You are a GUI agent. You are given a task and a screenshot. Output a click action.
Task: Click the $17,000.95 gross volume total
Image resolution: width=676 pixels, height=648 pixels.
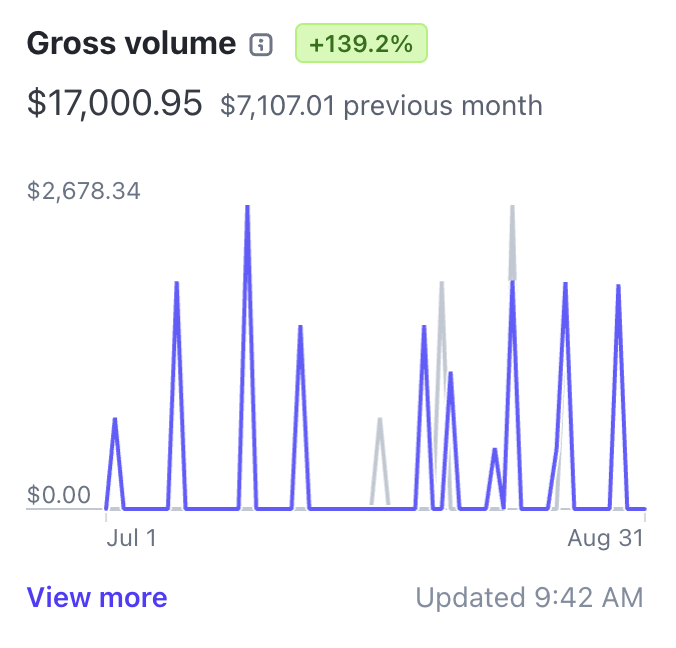[x=115, y=103]
